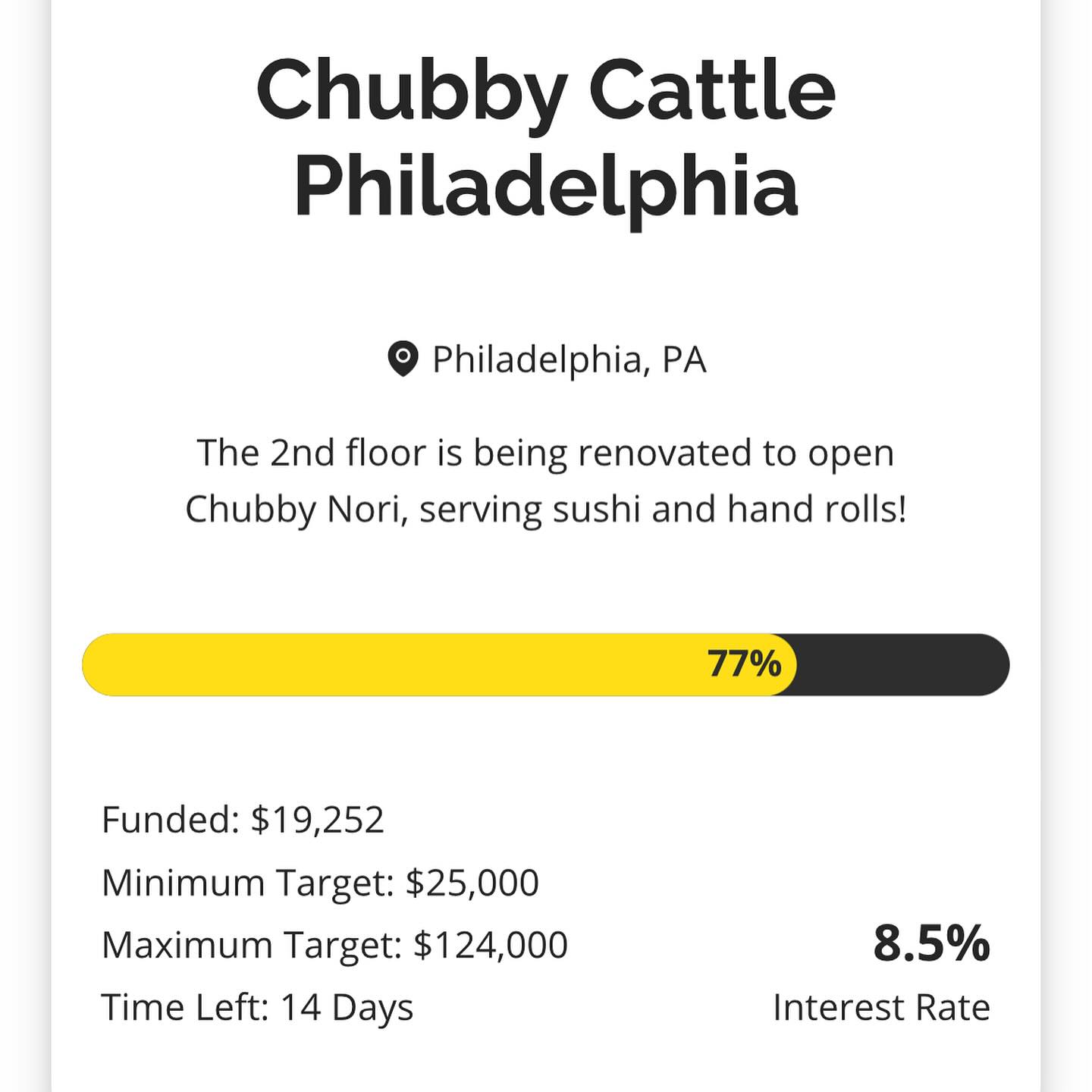Click the Interest Rate caption
The height and width of the screenshot is (1092, 1092).
coord(881,1008)
